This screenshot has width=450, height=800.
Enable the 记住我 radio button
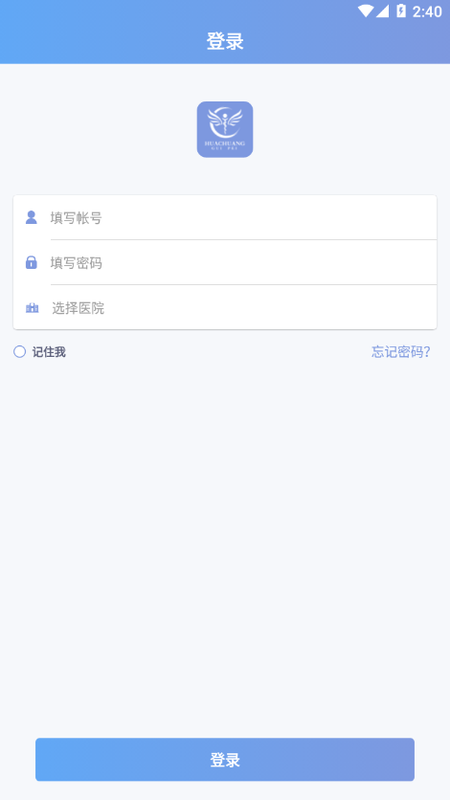[x=19, y=352]
